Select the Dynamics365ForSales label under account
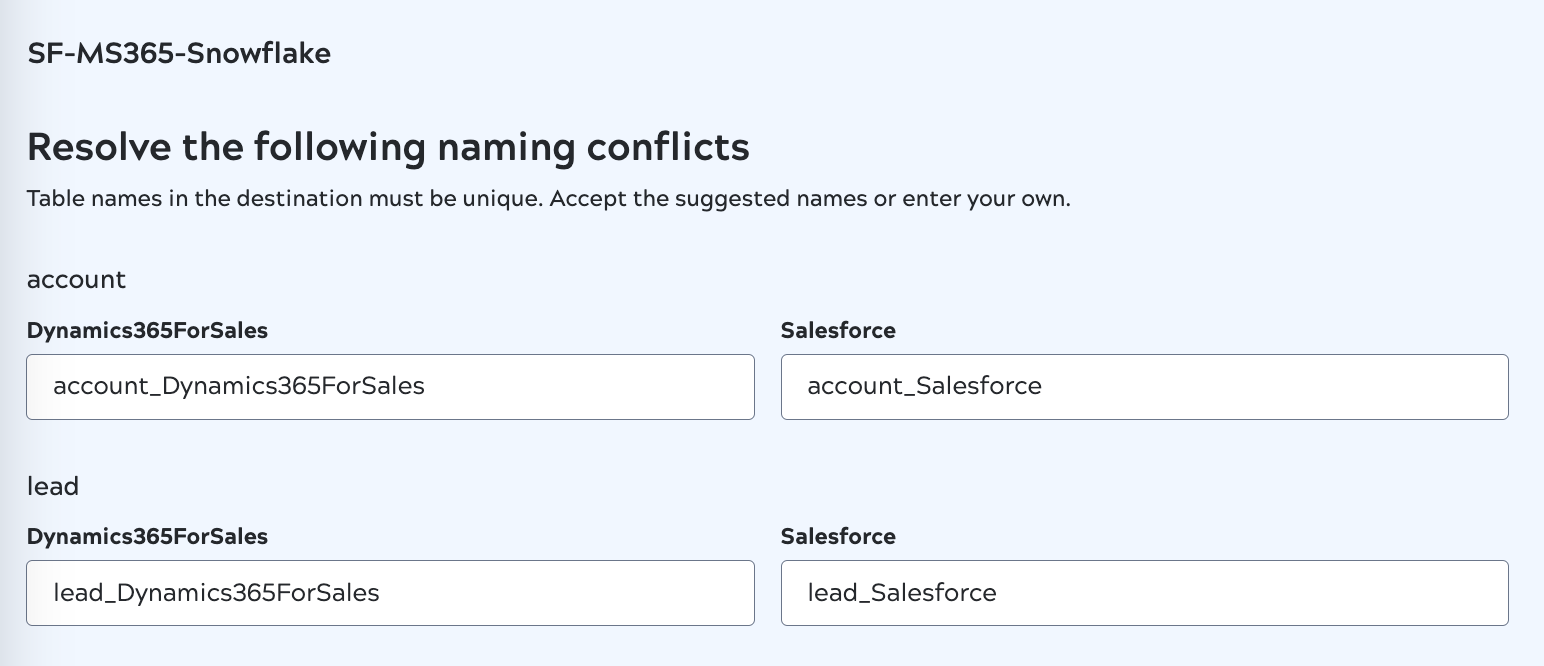This screenshot has width=1544, height=666. [x=147, y=331]
